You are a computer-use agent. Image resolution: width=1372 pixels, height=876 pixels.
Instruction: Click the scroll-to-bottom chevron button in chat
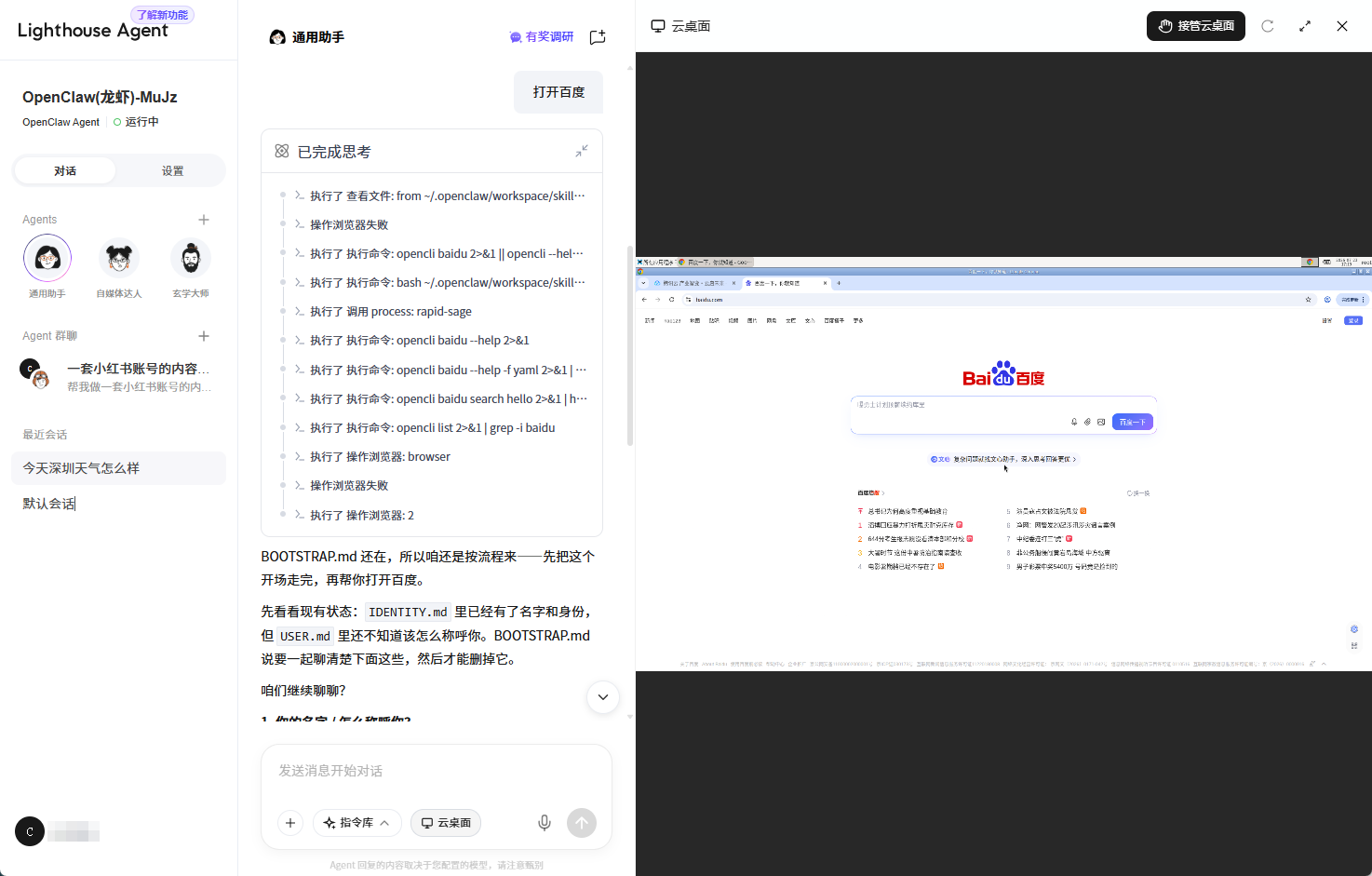[x=603, y=697]
